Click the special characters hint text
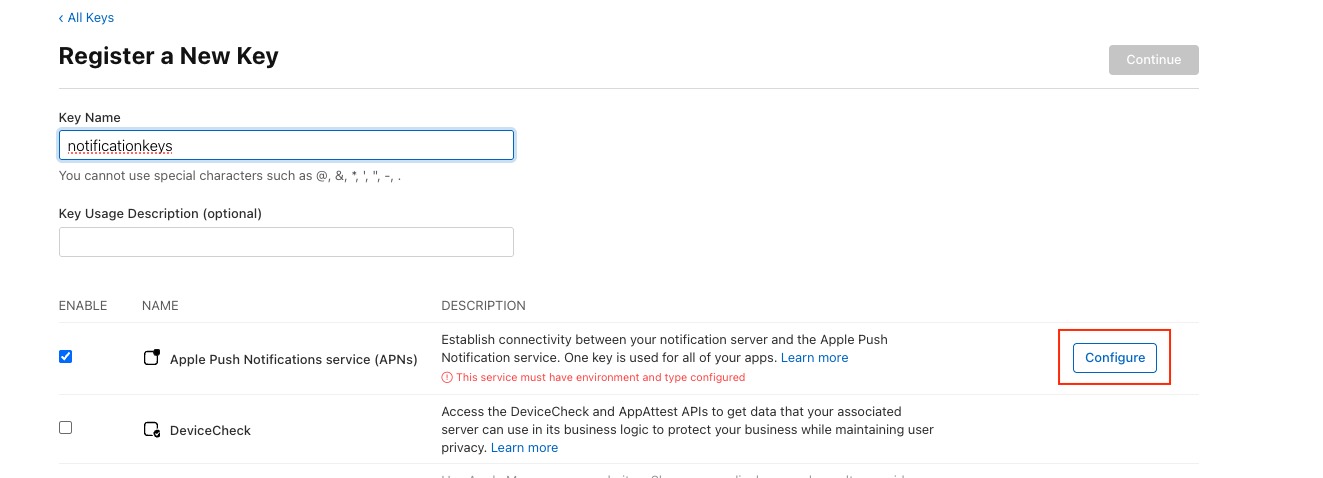The image size is (1323, 478). click(230, 176)
